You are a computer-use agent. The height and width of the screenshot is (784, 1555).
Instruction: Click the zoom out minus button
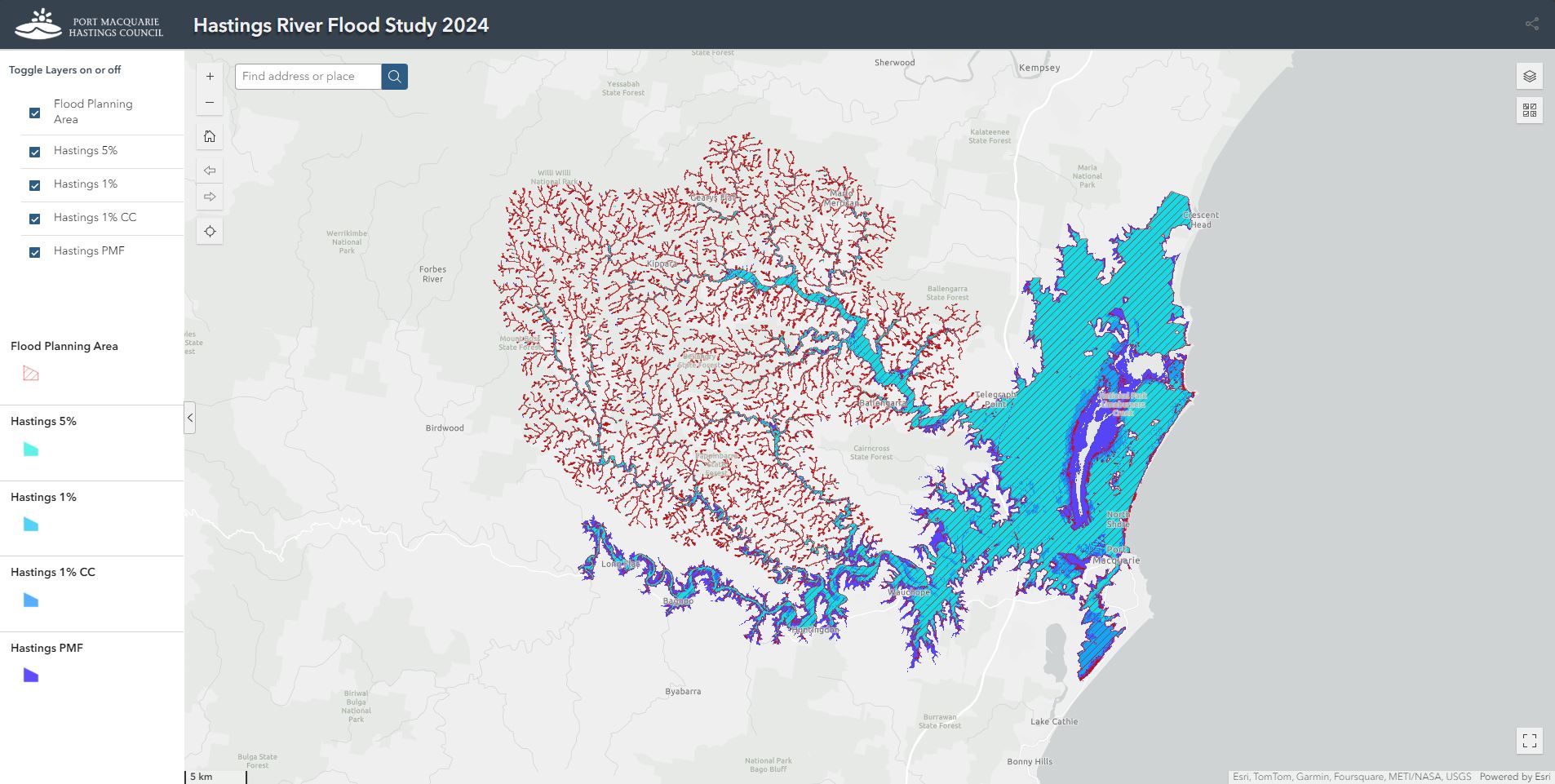(210, 103)
